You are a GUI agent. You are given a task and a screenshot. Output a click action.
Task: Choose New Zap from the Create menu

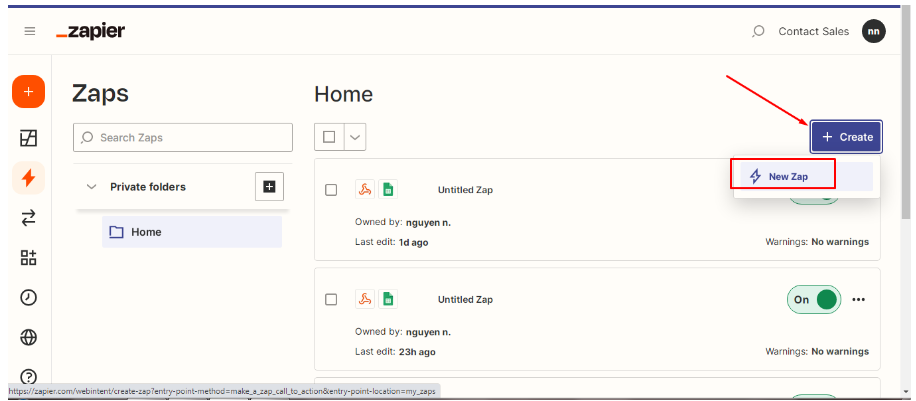point(806,177)
